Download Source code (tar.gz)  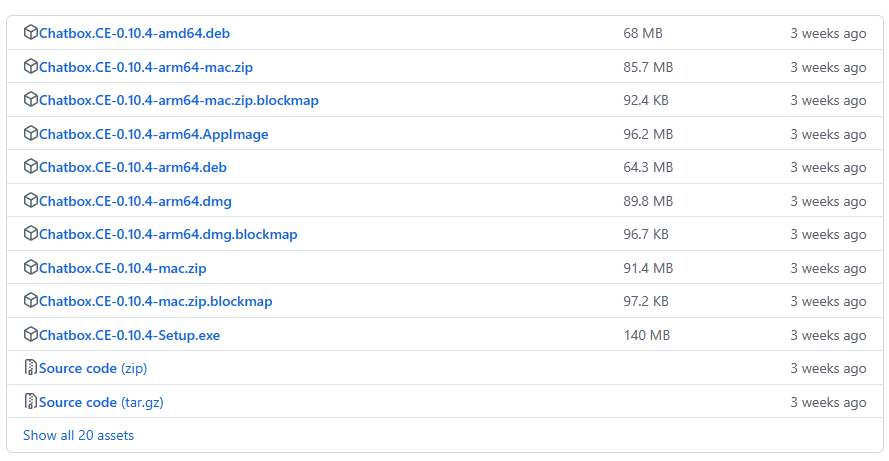(x=101, y=403)
